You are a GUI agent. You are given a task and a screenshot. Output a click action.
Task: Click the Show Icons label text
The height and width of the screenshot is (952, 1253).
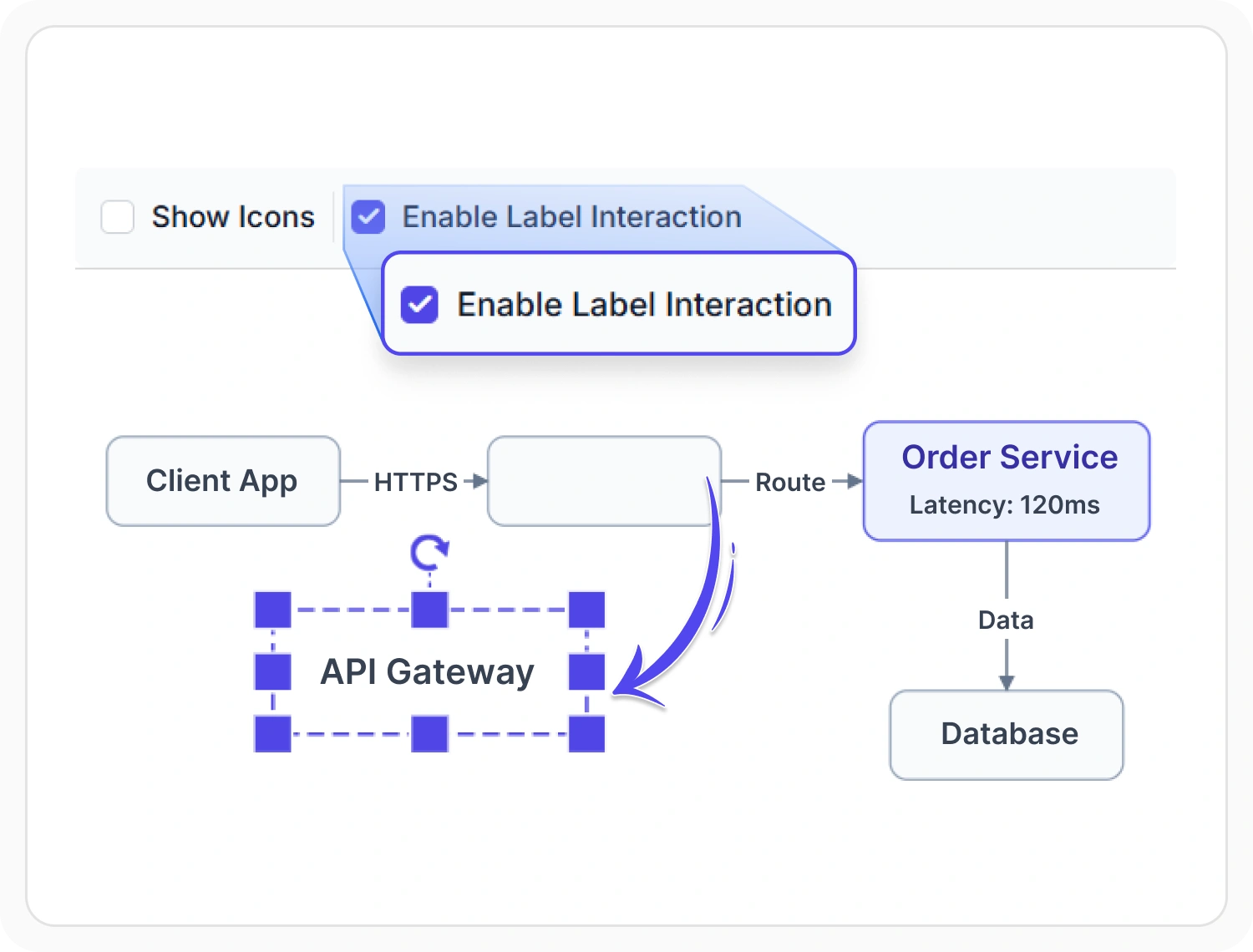pos(233,217)
